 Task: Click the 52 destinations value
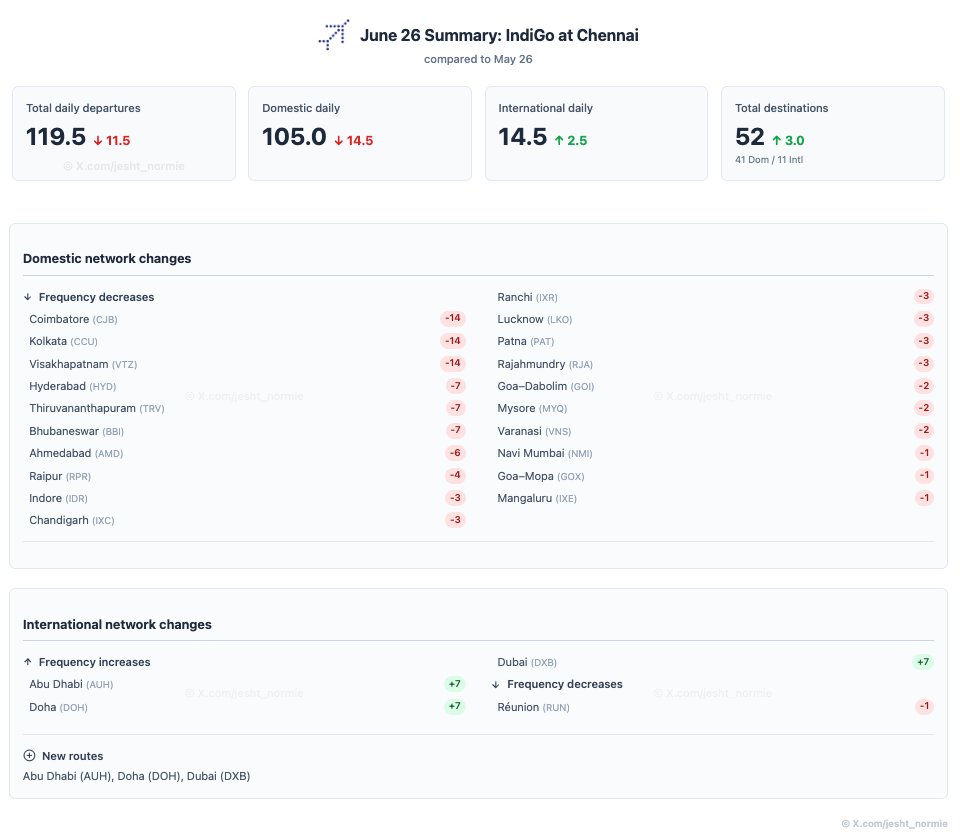click(x=750, y=137)
